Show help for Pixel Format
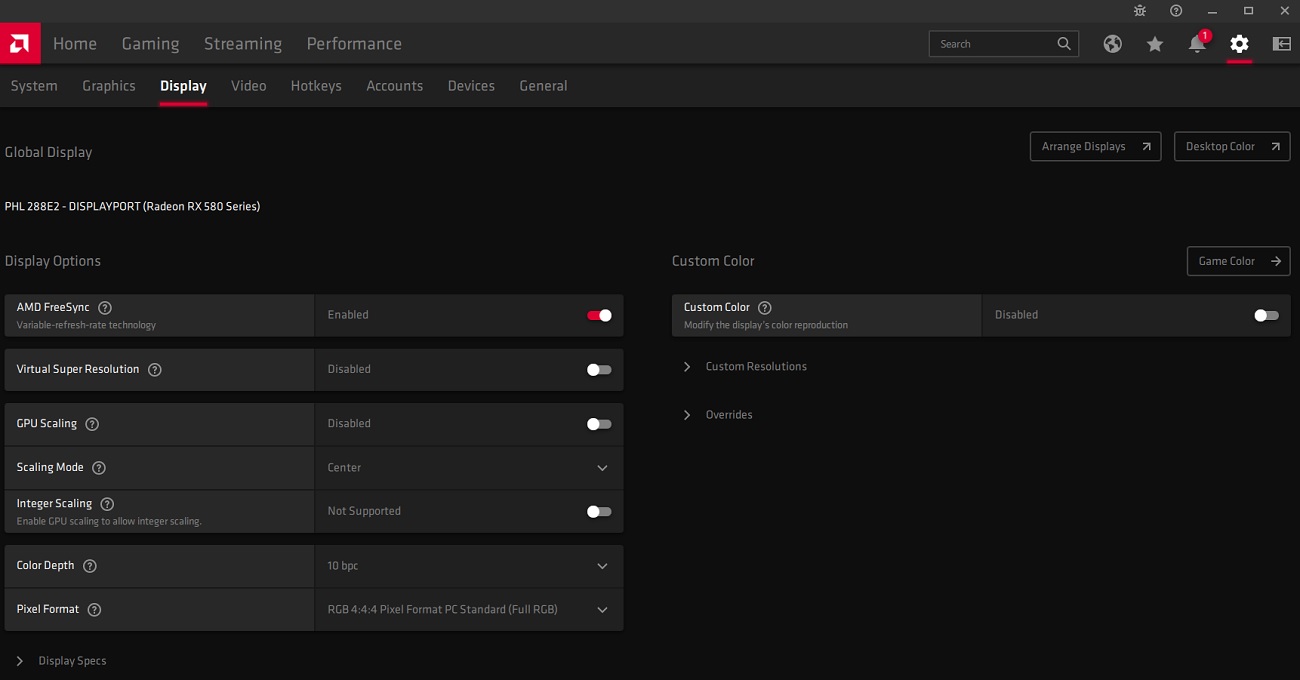This screenshot has height=680, width=1300. pyautogui.click(x=94, y=610)
